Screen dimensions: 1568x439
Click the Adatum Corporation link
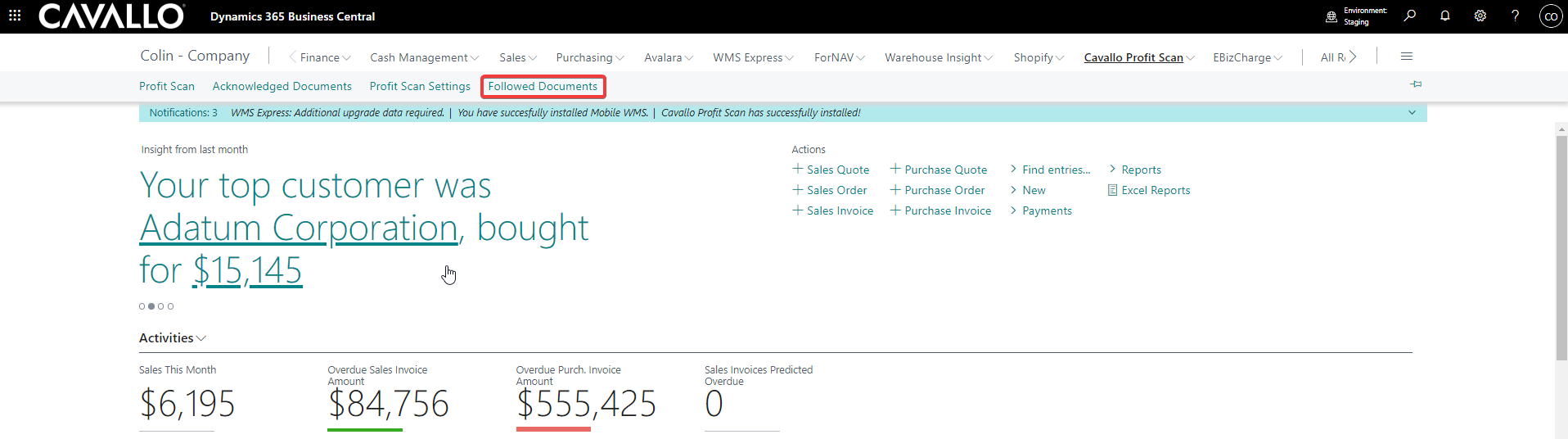[x=298, y=228]
